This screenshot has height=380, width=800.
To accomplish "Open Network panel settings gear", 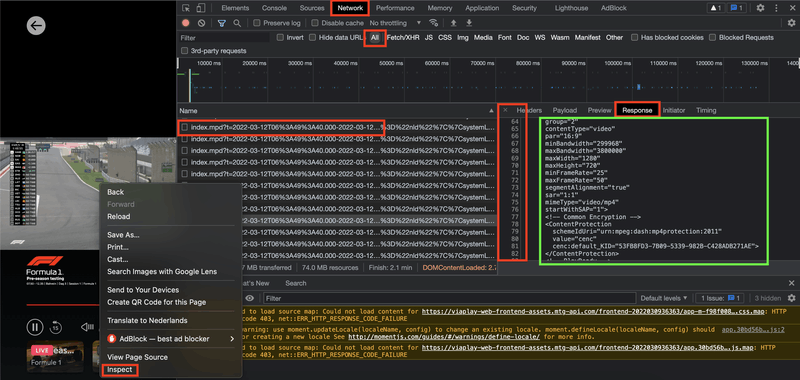I will click(791, 23).
